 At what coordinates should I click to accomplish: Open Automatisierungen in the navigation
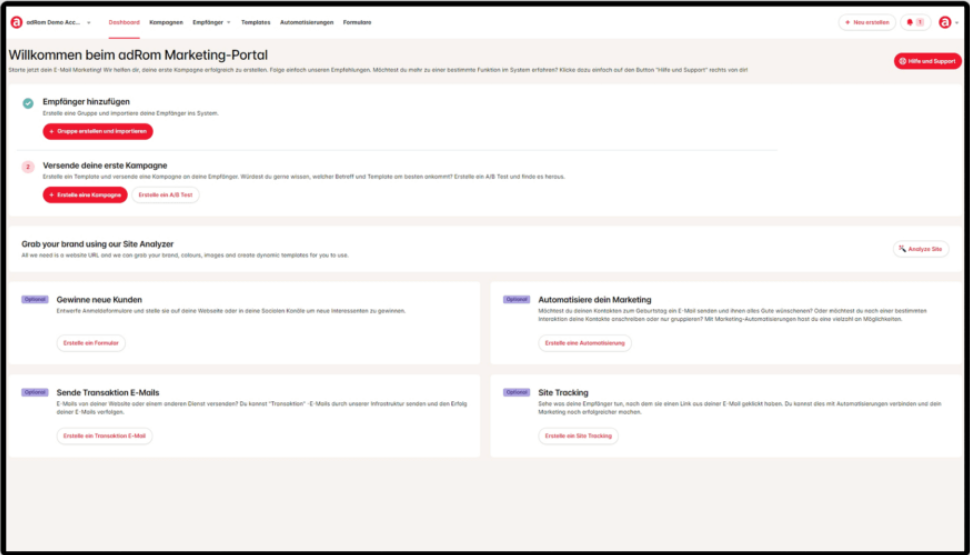pyautogui.click(x=307, y=22)
